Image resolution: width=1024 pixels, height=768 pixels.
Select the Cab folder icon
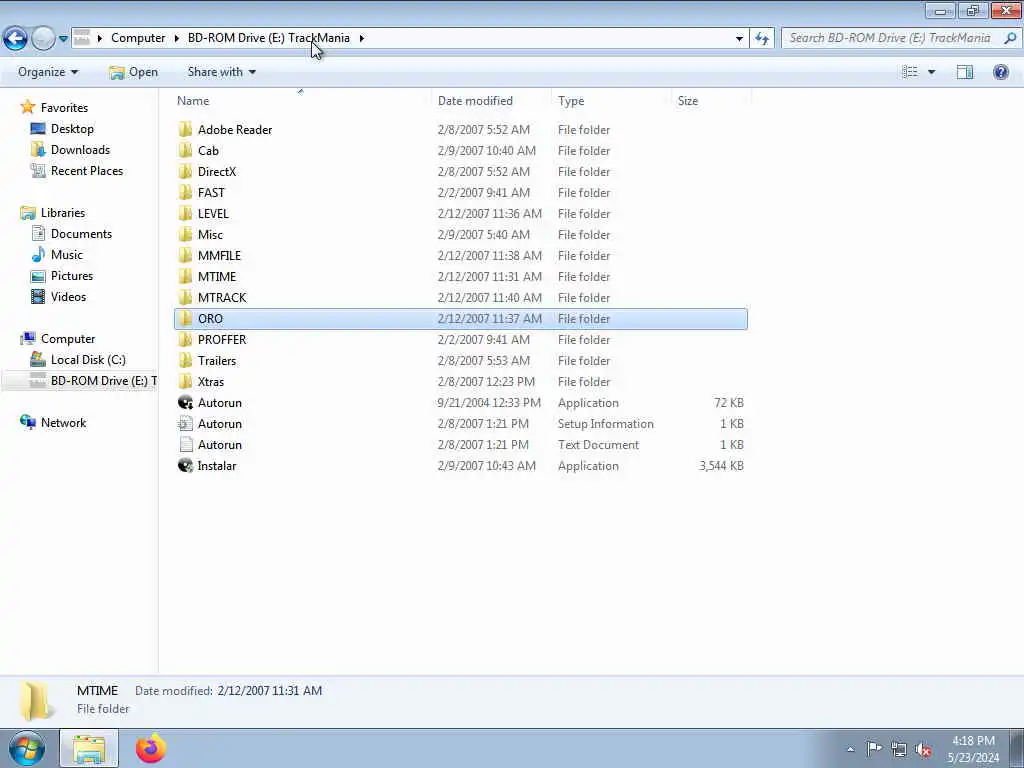pos(185,150)
